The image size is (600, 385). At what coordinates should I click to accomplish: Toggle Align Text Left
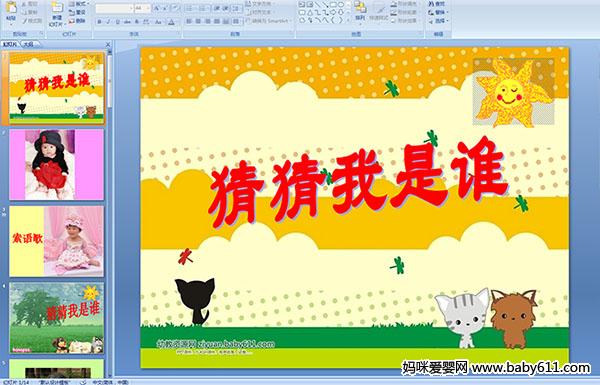(x=189, y=21)
